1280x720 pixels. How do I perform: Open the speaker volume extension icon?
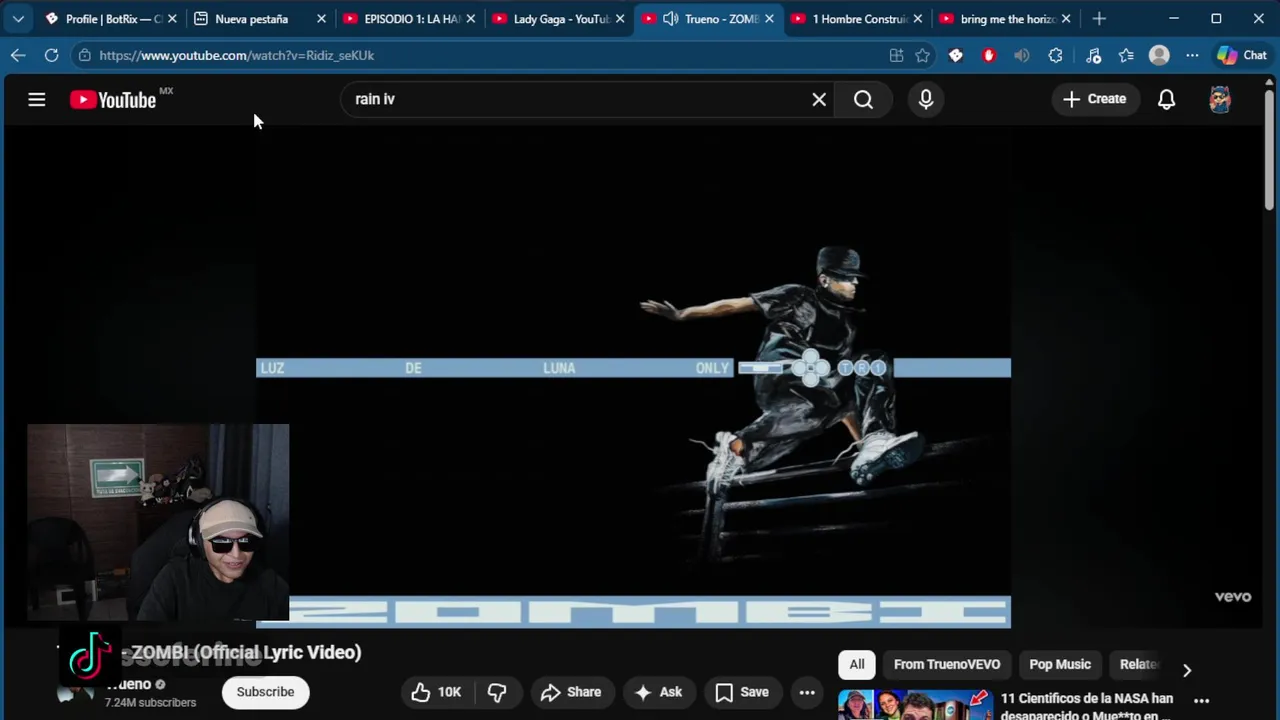(x=1021, y=55)
